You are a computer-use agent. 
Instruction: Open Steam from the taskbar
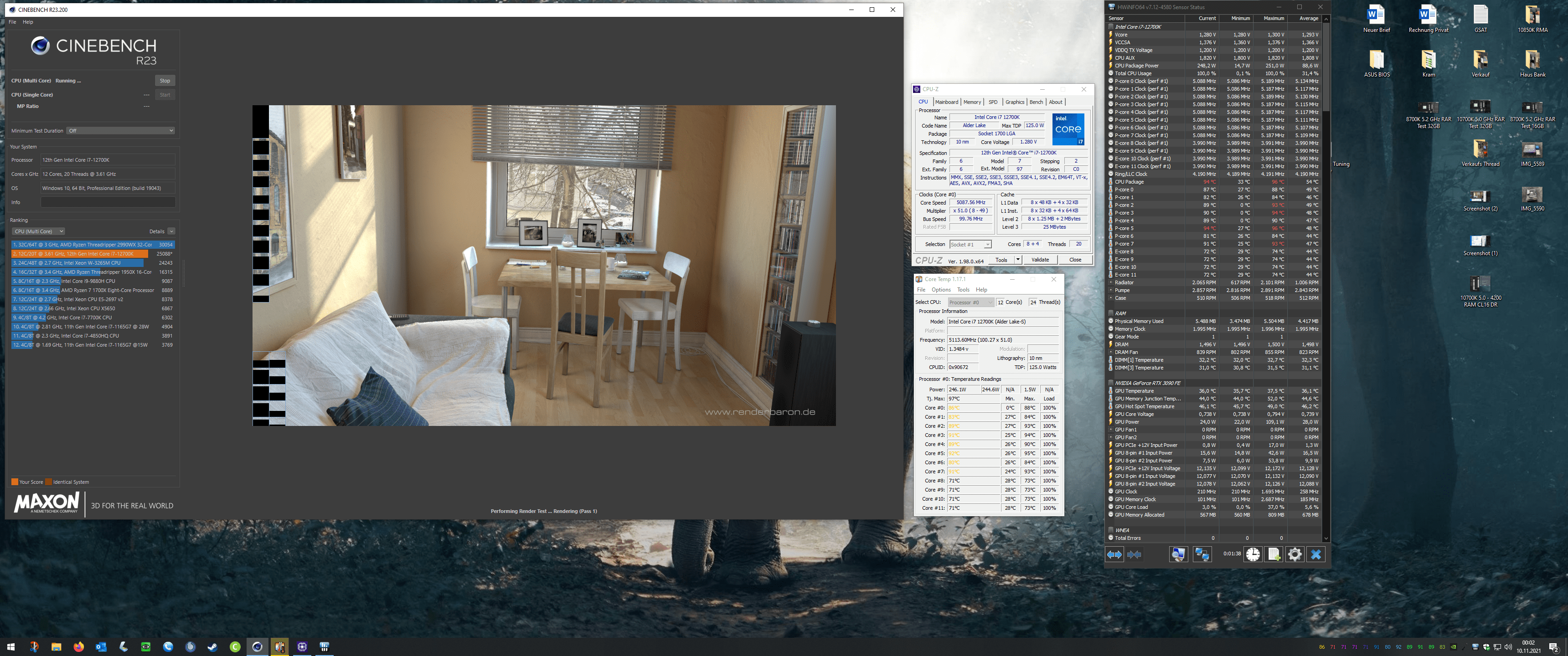click(x=212, y=646)
